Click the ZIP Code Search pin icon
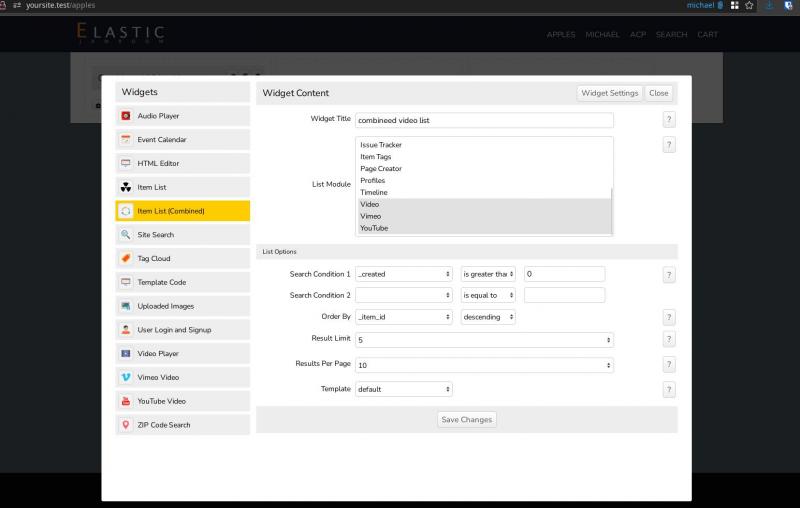Image resolution: width=800 pixels, height=508 pixels. click(126, 425)
